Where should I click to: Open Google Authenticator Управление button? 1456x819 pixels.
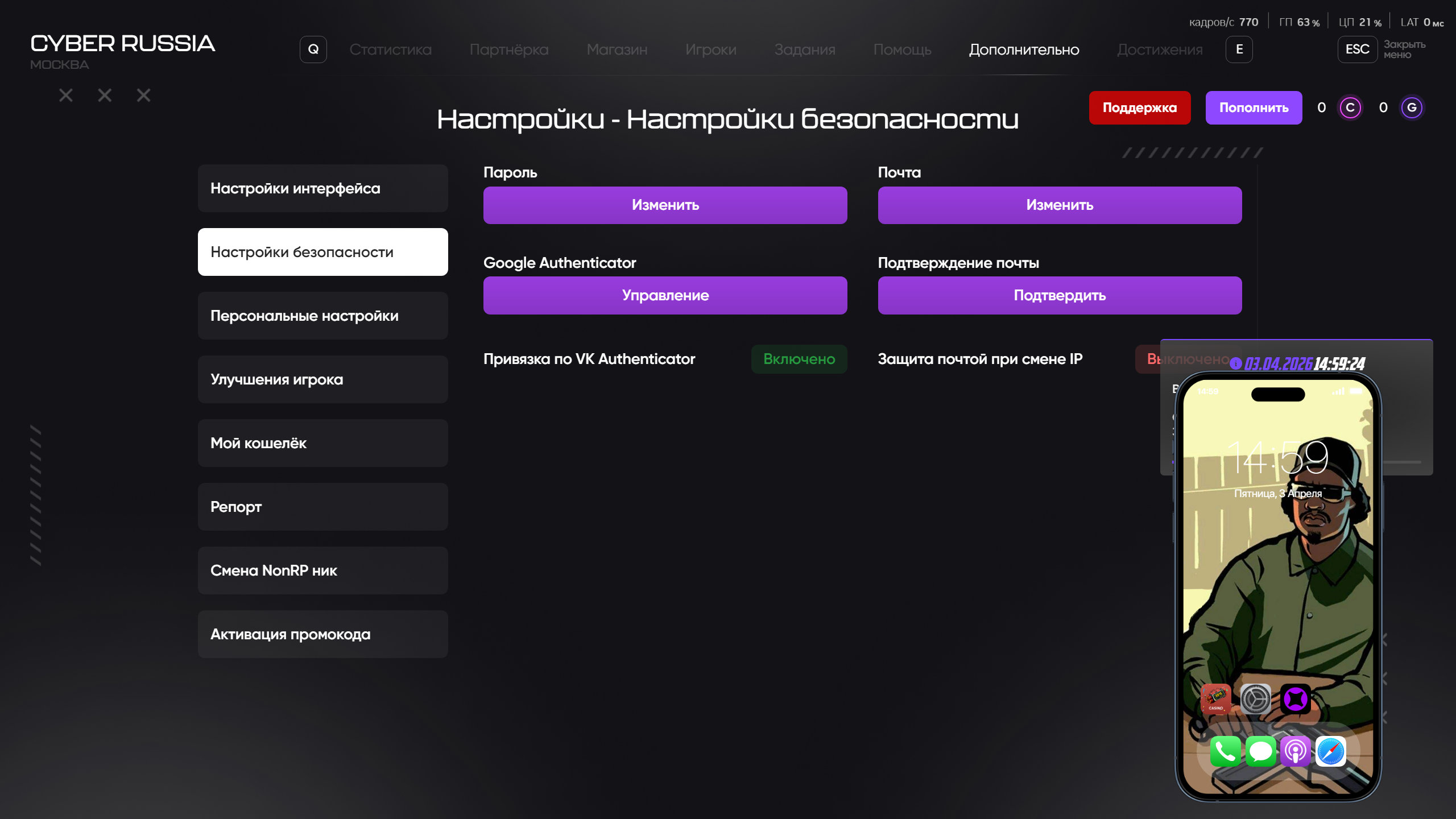(665, 295)
